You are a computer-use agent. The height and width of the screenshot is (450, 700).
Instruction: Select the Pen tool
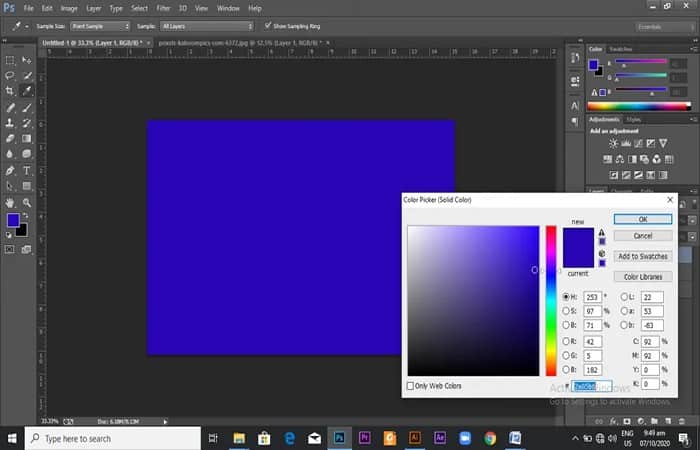point(10,171)
